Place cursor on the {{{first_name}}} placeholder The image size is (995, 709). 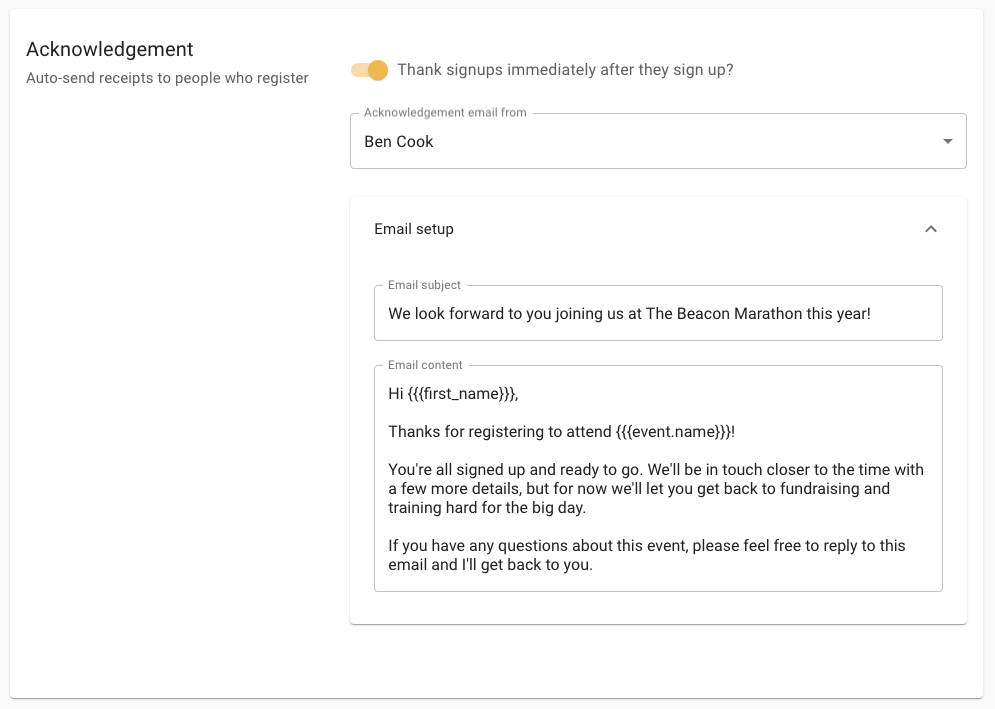(462, 394)
